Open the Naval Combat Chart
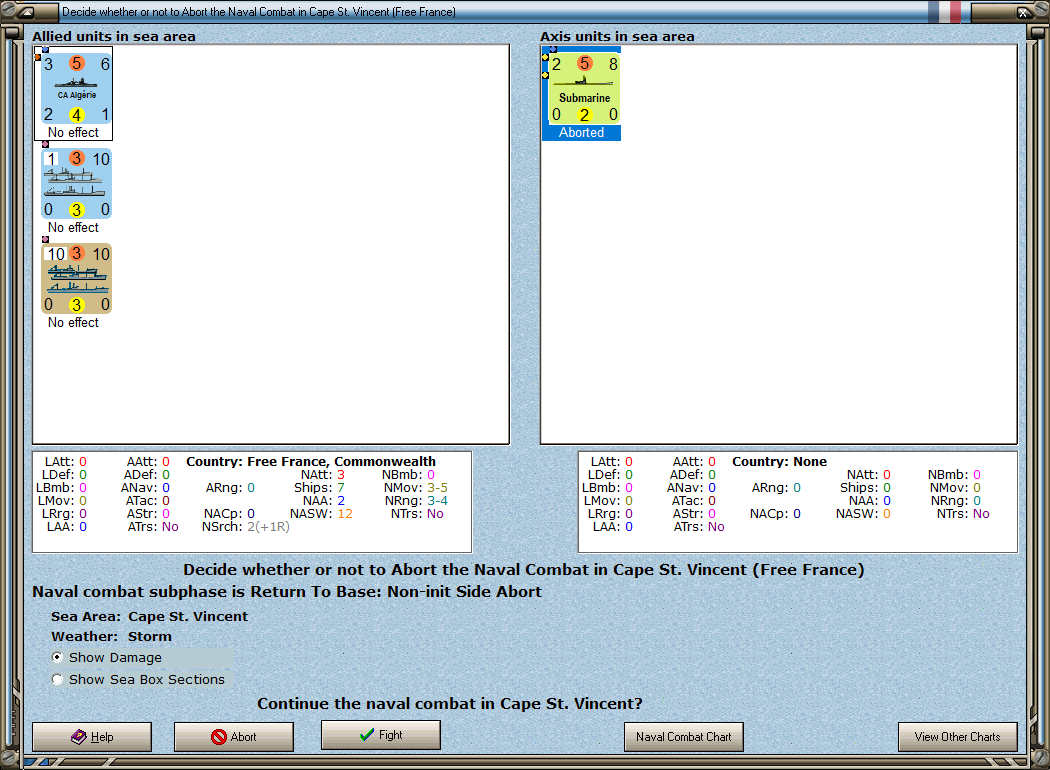 [684, 737]
